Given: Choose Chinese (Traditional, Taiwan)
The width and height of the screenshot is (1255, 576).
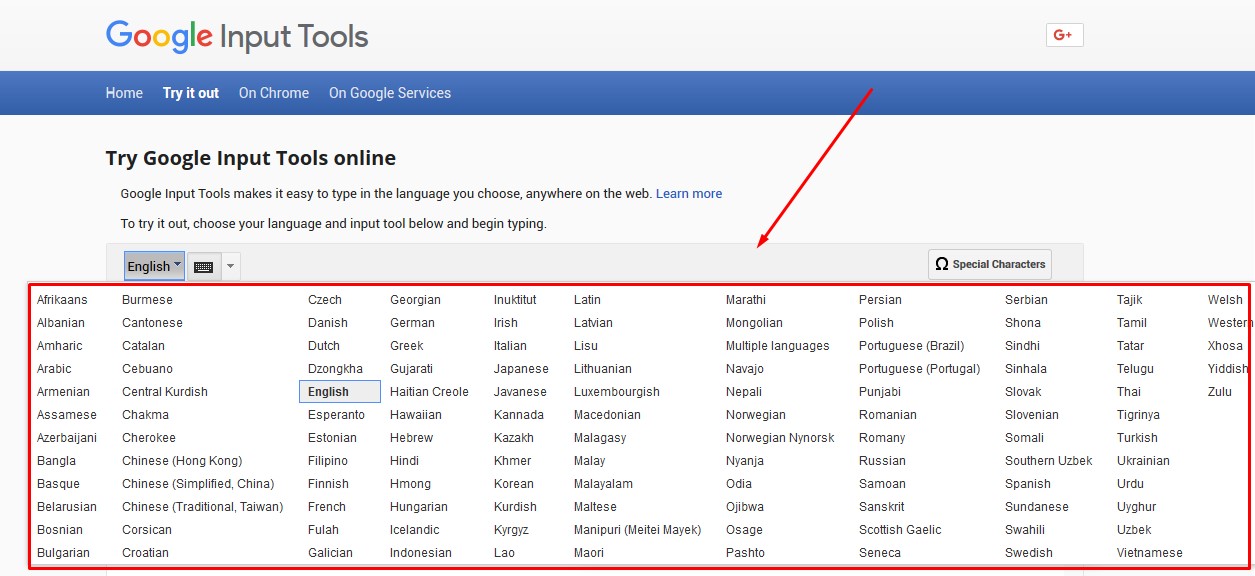Looking at the screenshot, I should pos(202,507).
